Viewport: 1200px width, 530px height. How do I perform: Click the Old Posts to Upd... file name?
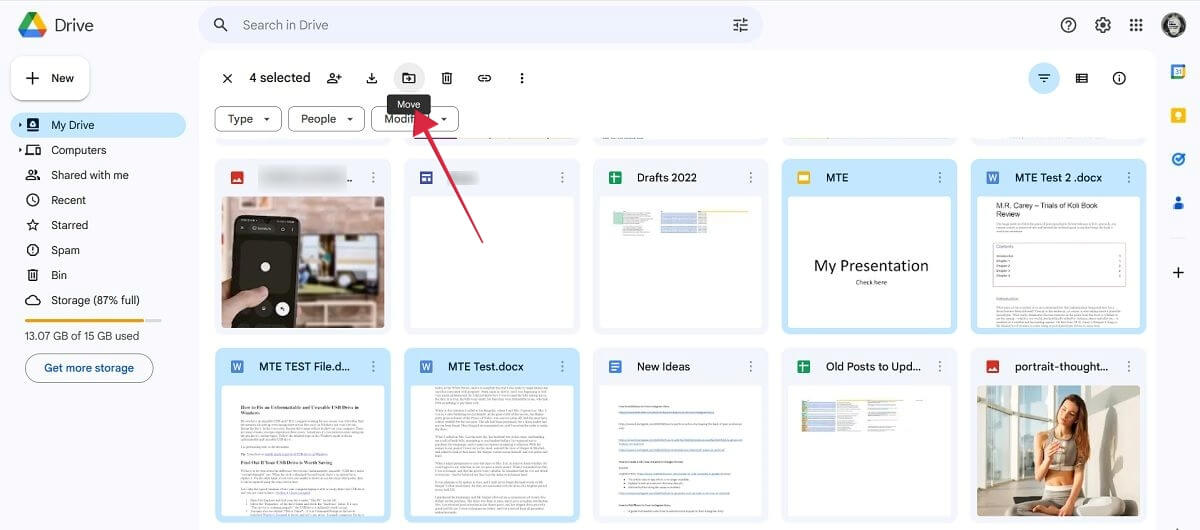click(x=873, y=366)
